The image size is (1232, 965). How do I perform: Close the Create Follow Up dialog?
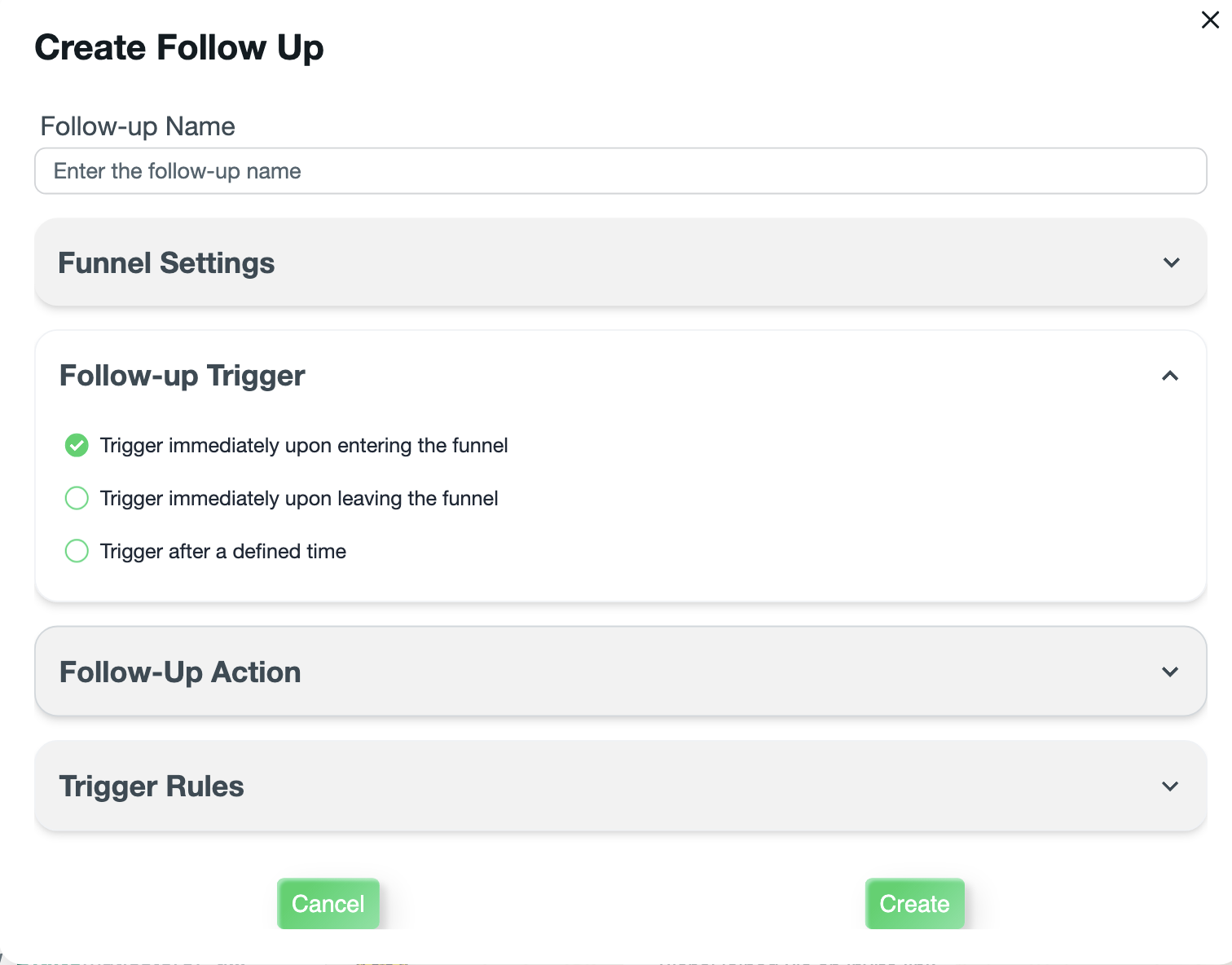pyautogui.click(x=1210, y=20)
